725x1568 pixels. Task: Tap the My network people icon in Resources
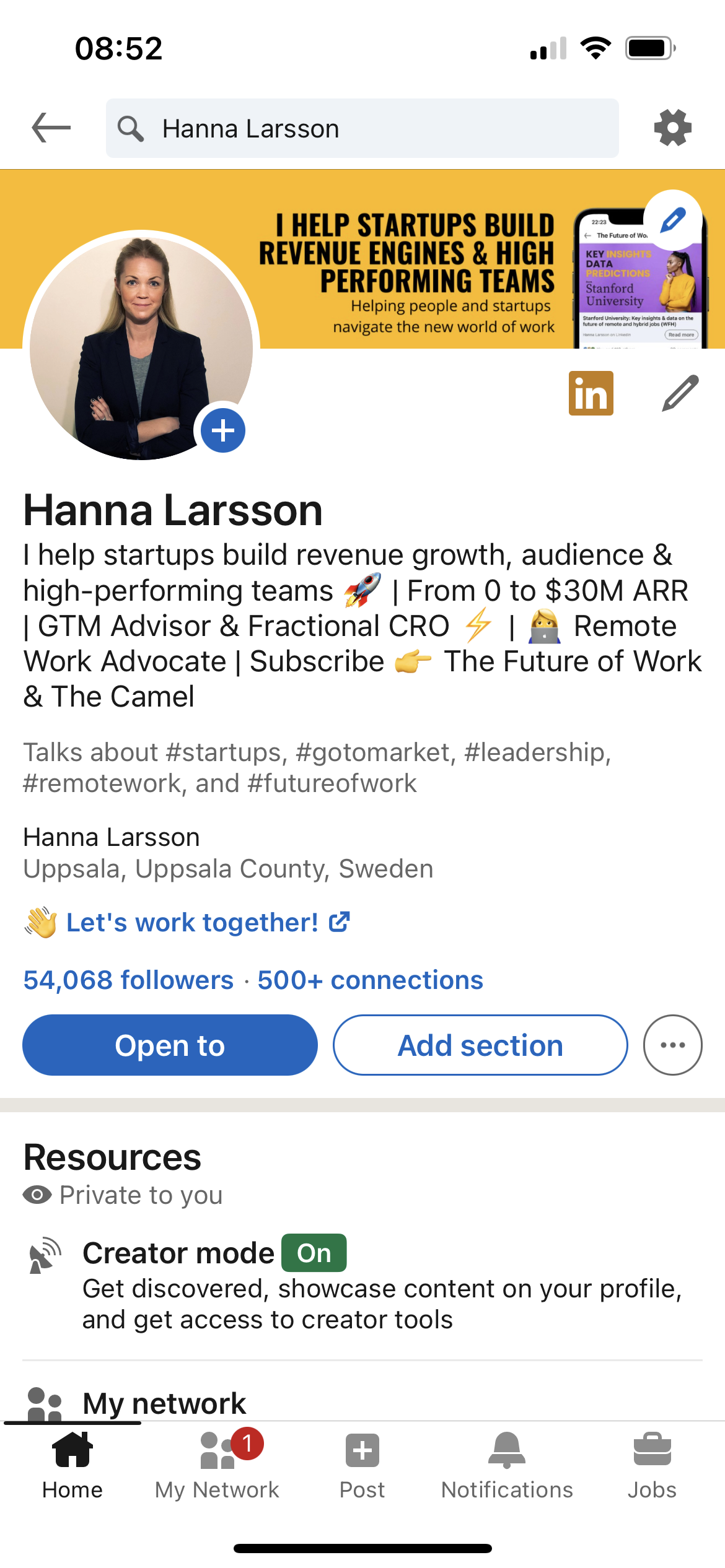[45, 1403]
